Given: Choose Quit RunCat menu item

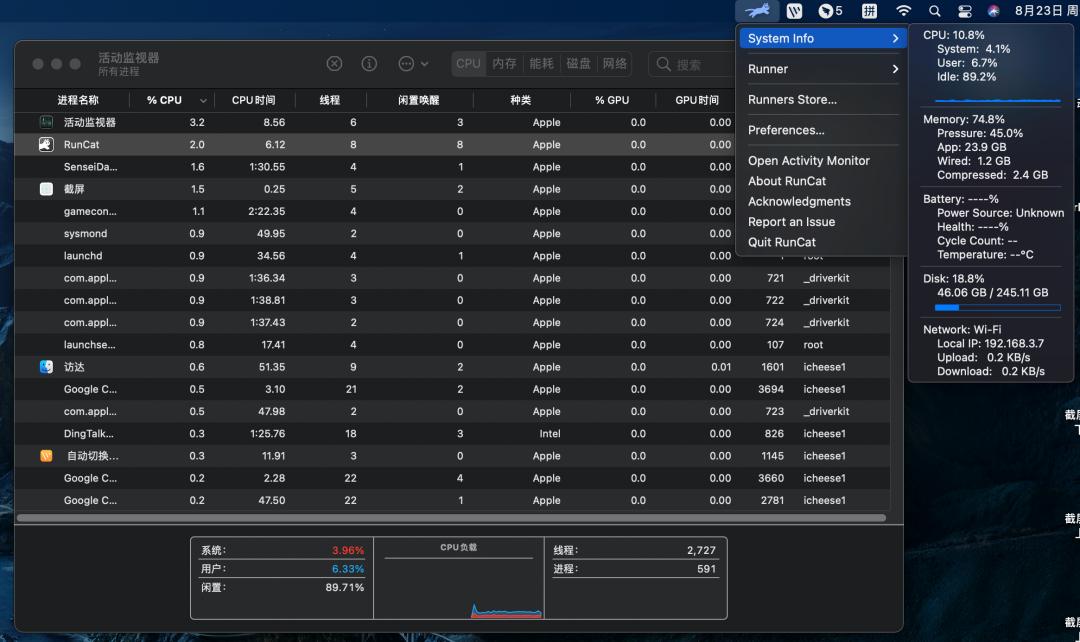Looking at the screenshot, I should 782,242.
